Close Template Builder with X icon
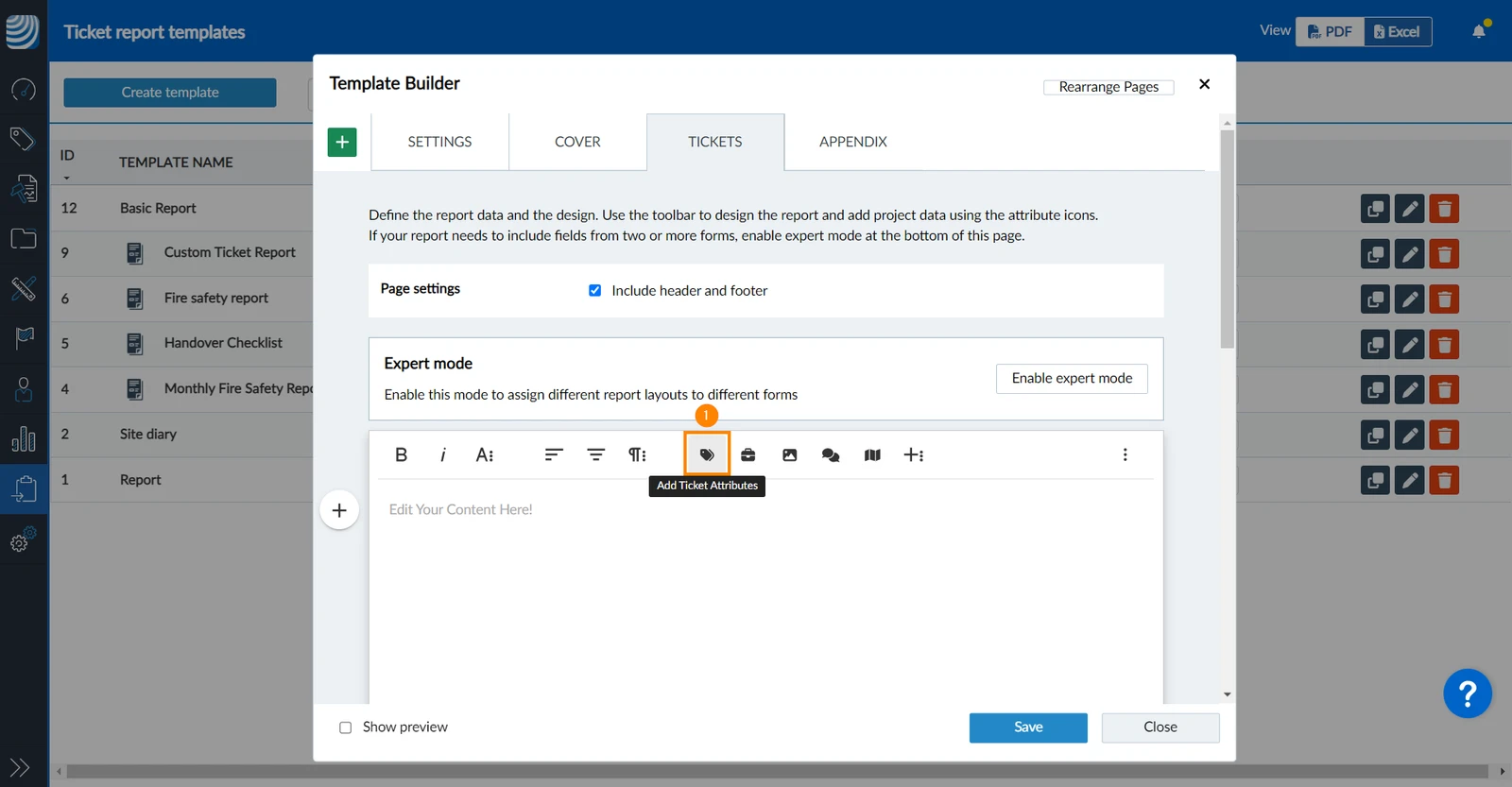 1204,84
